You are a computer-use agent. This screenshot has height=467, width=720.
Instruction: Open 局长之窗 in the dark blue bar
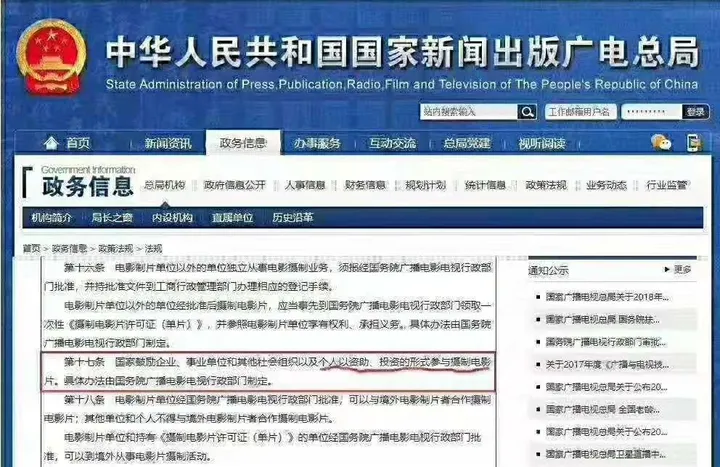(x=112, y=218)
